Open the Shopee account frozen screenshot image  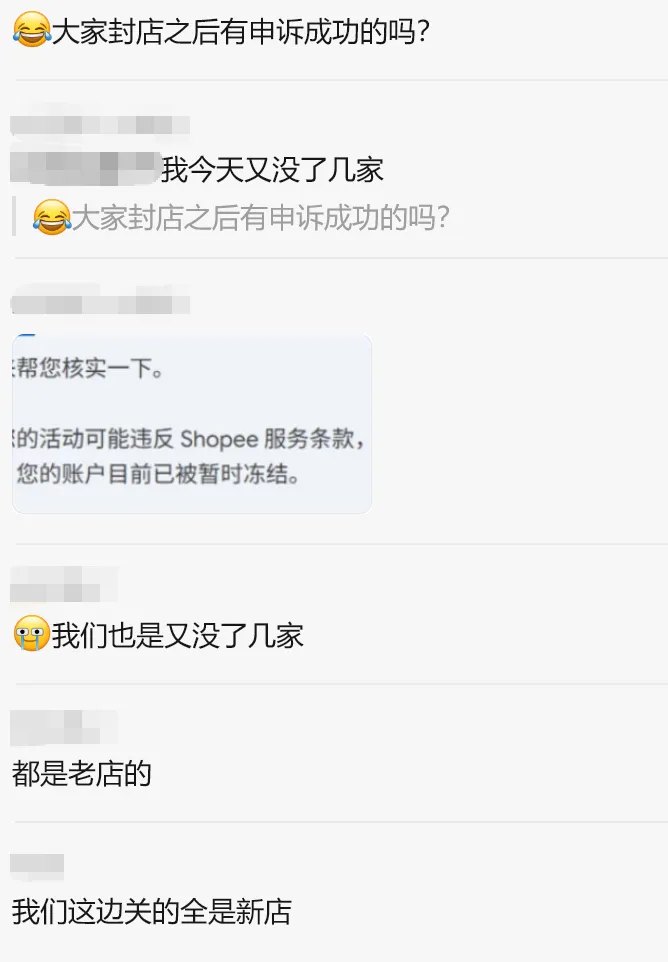tap(192, 424)
